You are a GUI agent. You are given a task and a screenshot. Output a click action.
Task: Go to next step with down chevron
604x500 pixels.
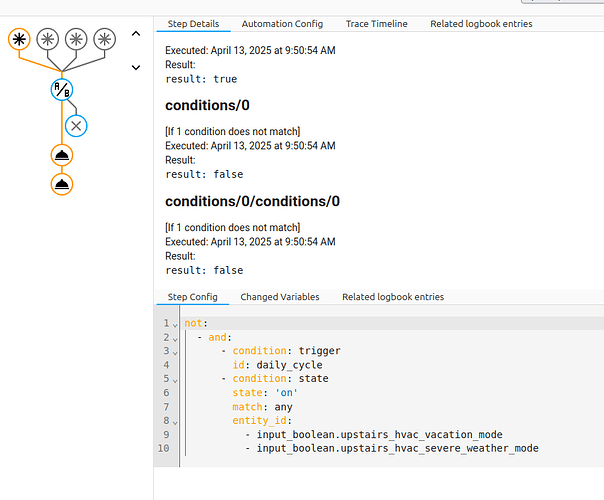[136, 68]
